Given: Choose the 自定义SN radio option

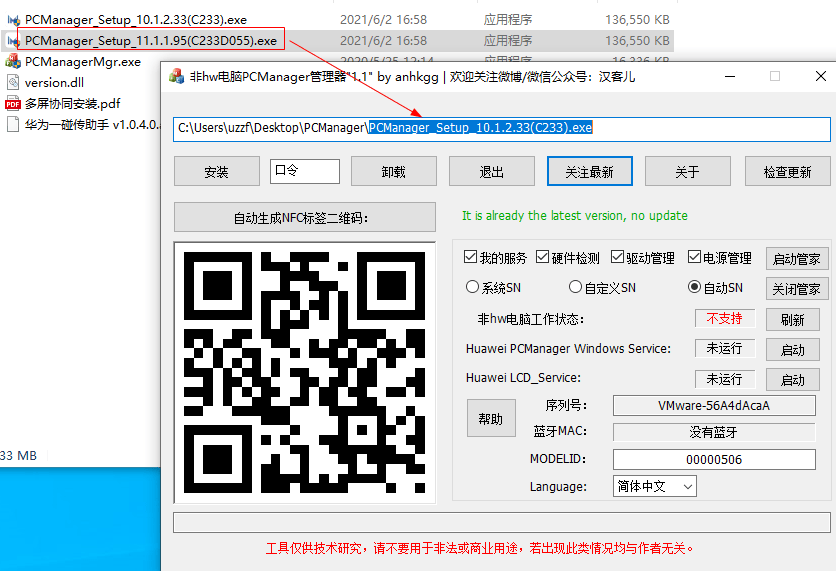Looking at the screenshot, I should 575,288.
